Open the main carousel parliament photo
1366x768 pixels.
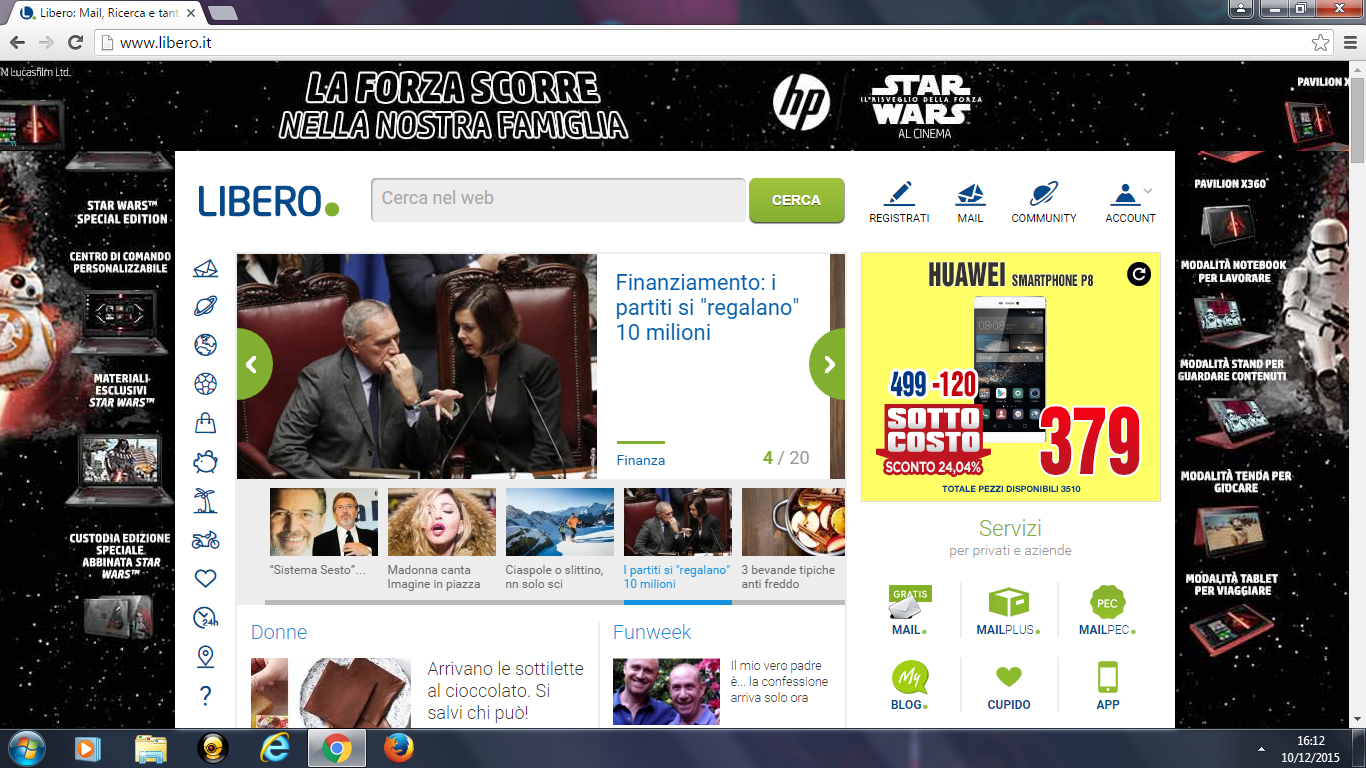[417, 366]
